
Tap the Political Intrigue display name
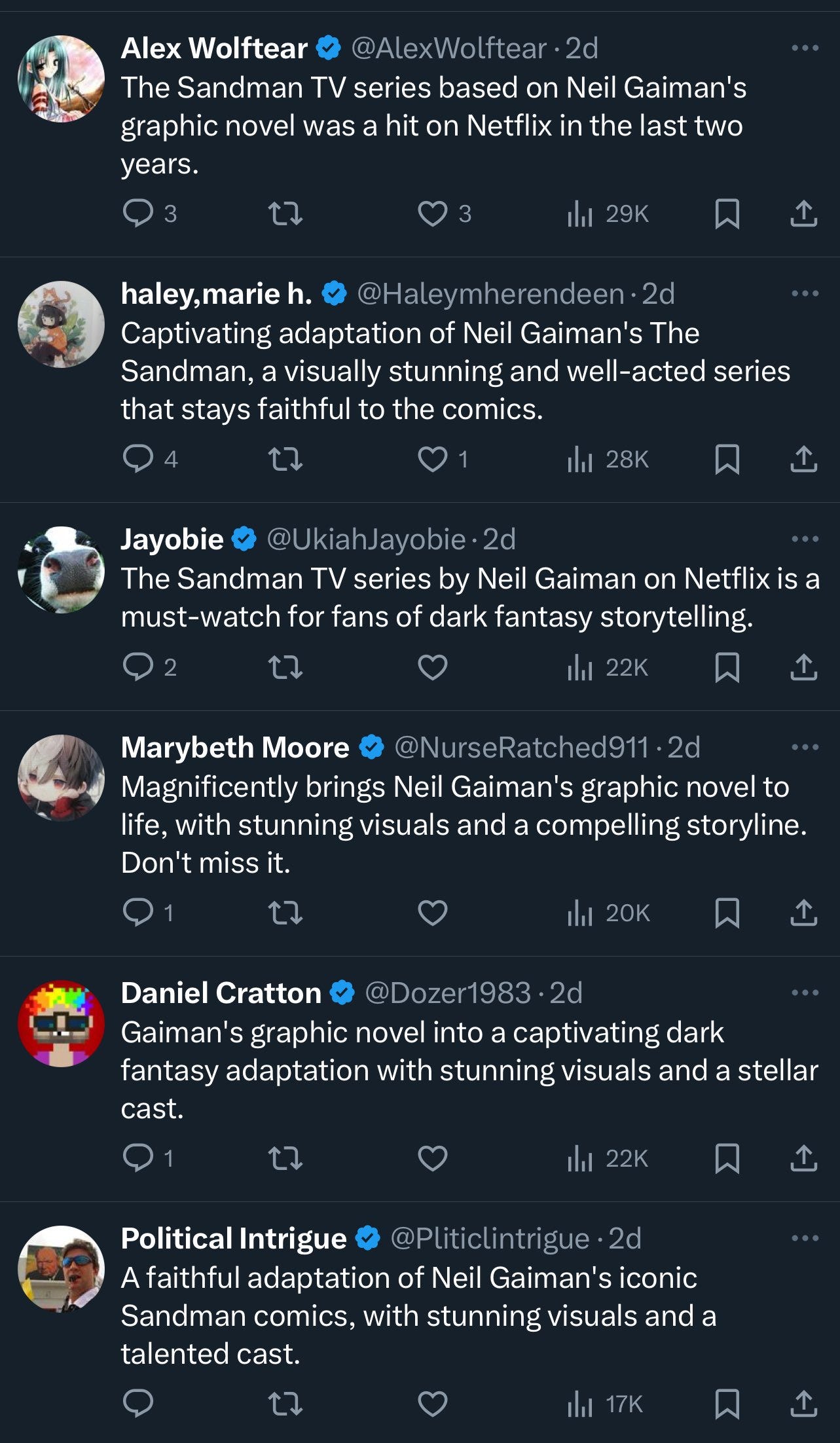(x=234, y=1239)
